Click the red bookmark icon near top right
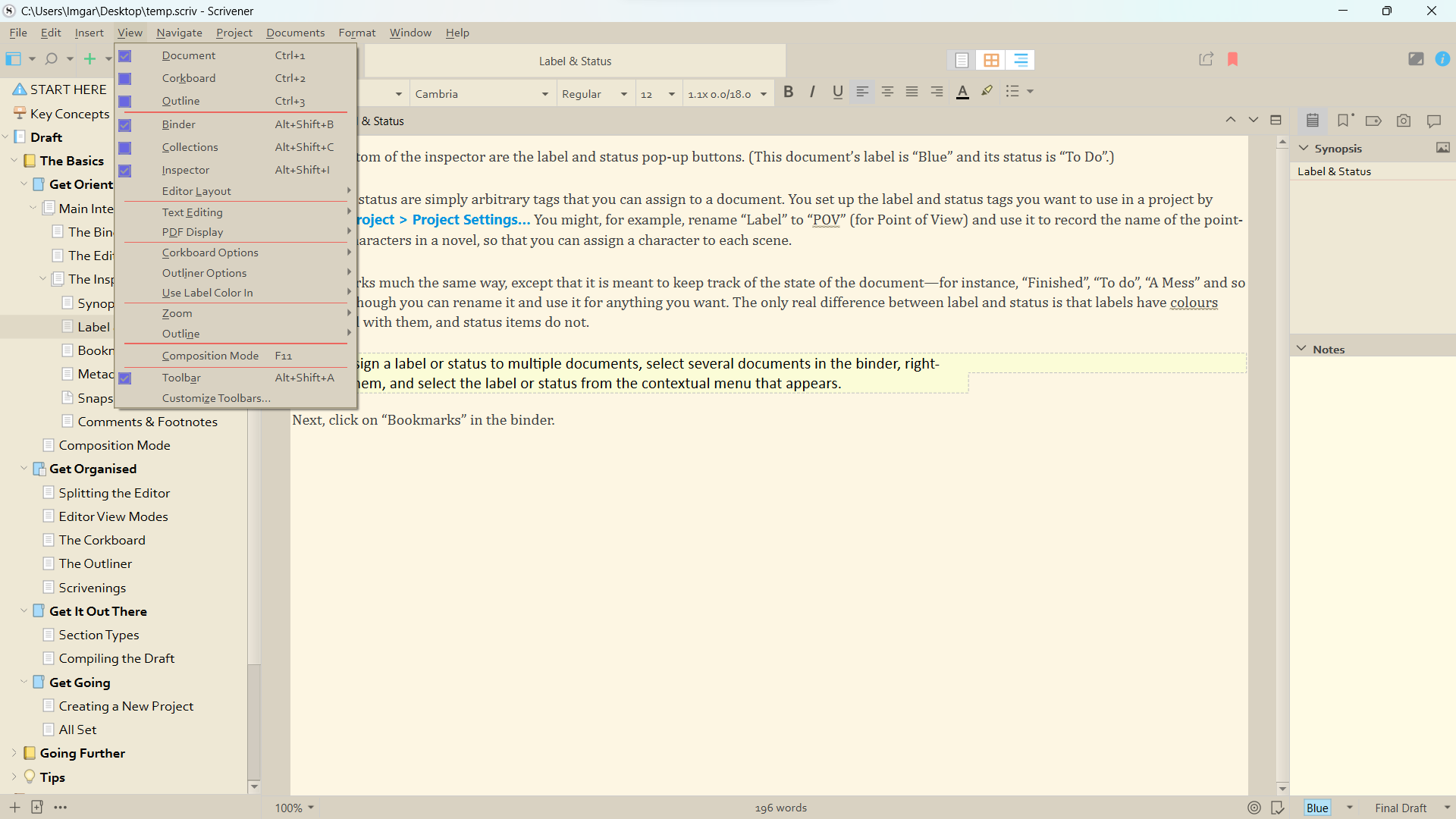1456x819 pixels. 1233,59
